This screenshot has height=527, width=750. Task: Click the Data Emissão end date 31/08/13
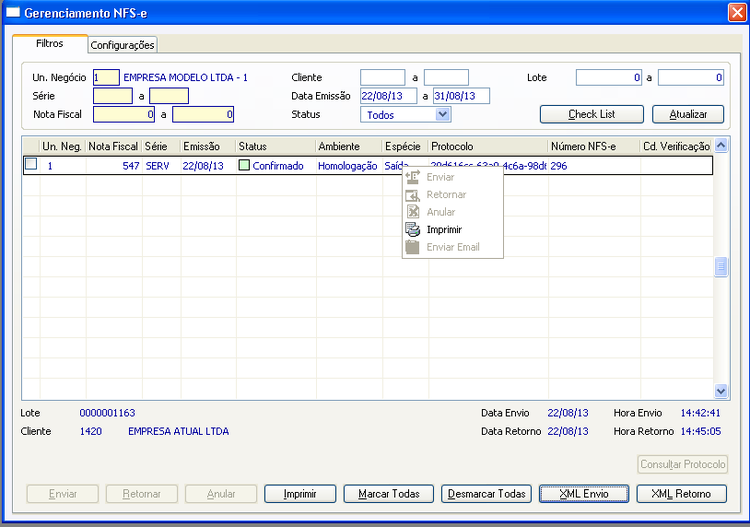tap(462, 96)
